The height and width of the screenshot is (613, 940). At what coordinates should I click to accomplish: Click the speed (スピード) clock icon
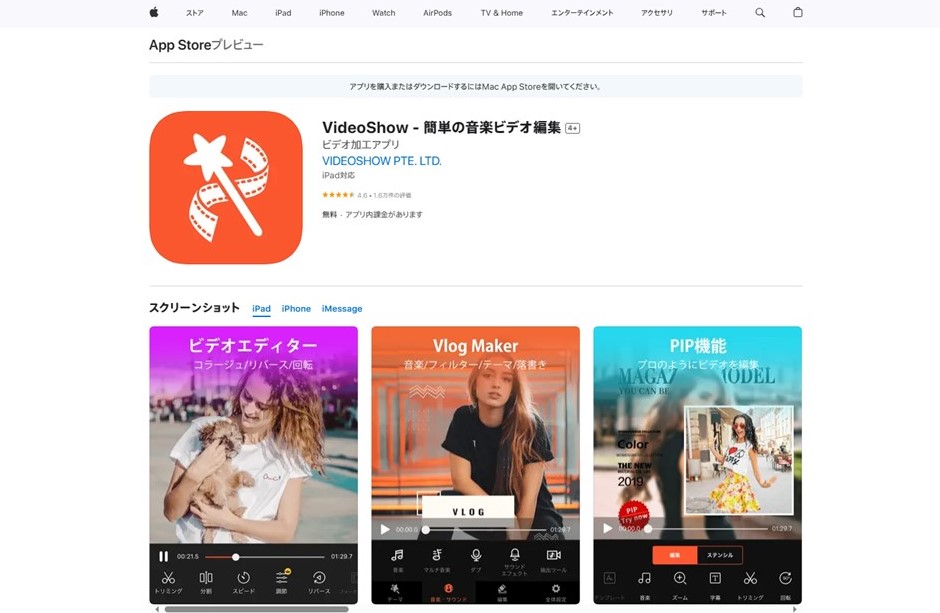[x=243, y=578]
